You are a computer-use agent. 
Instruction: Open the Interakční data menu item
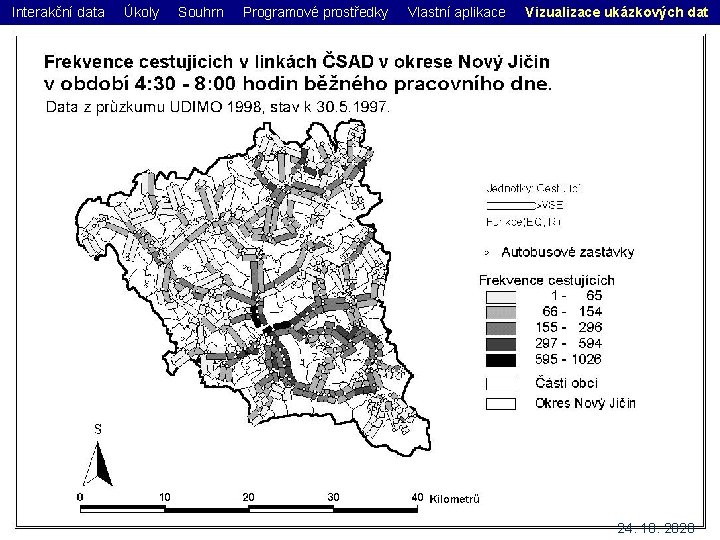click(x=58, y=12)
